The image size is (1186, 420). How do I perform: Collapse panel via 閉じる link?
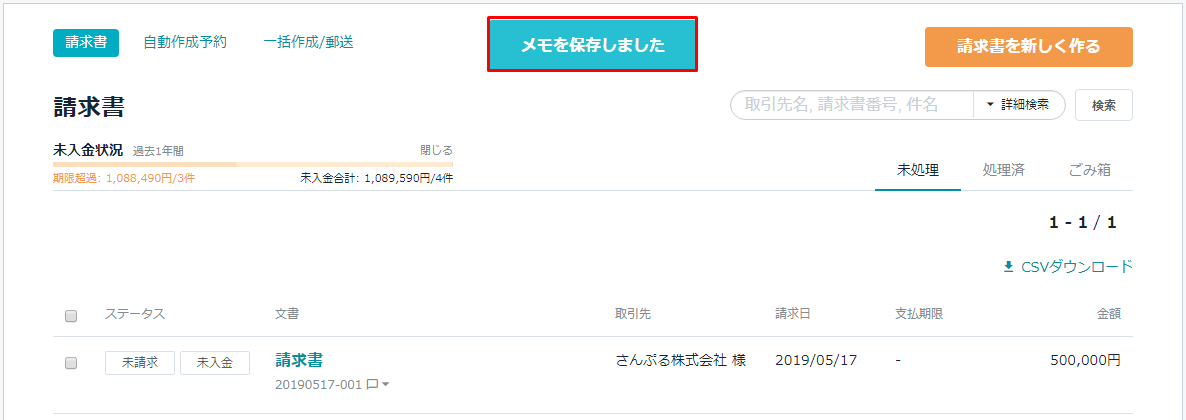(x=436, y=150)
